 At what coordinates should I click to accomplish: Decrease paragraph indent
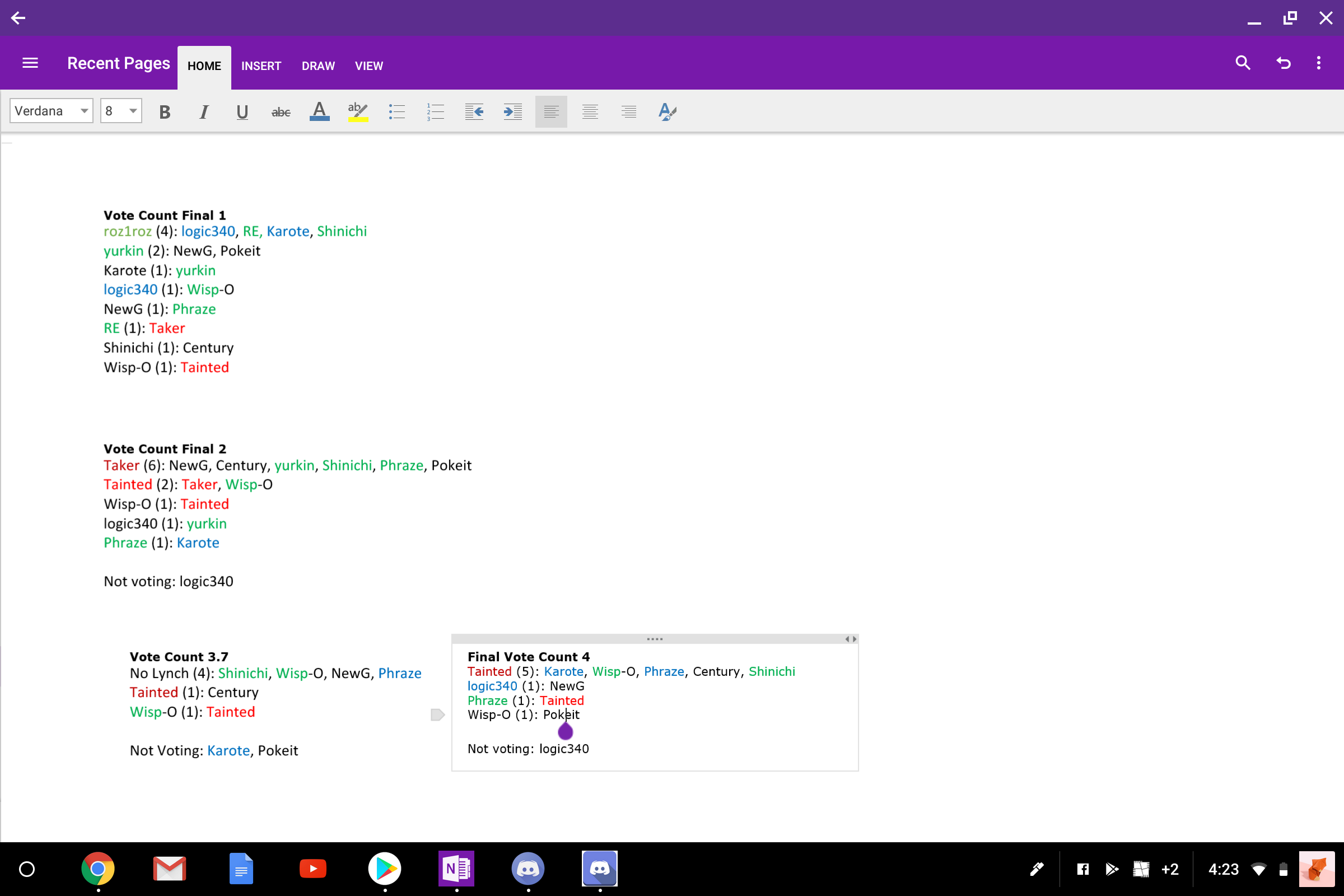pos(474,112)
